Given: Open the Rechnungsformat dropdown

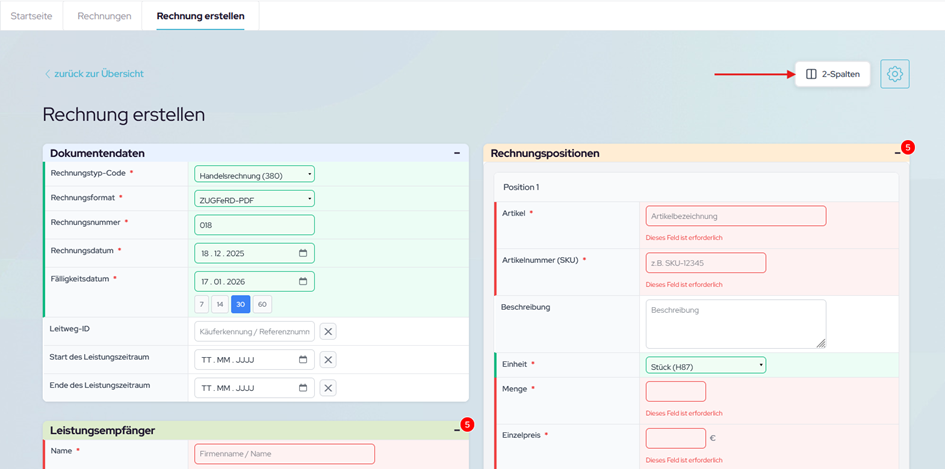Looking at the screenshot, I should point(254,198).
